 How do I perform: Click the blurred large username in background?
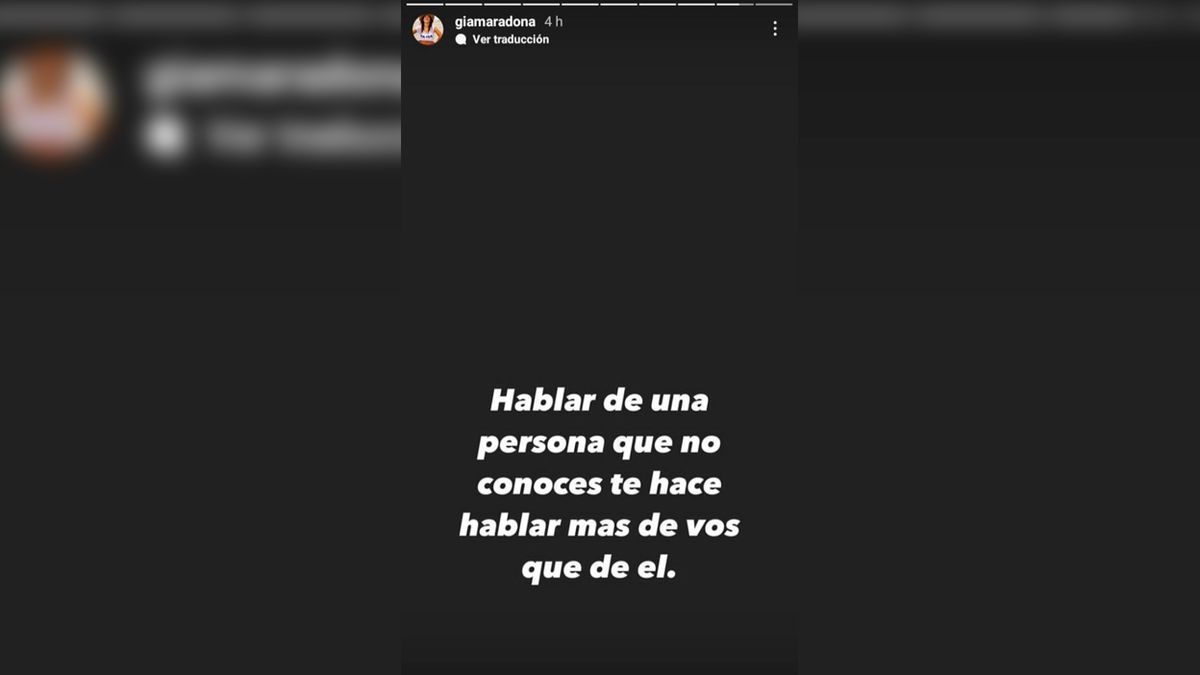[270, 78]
